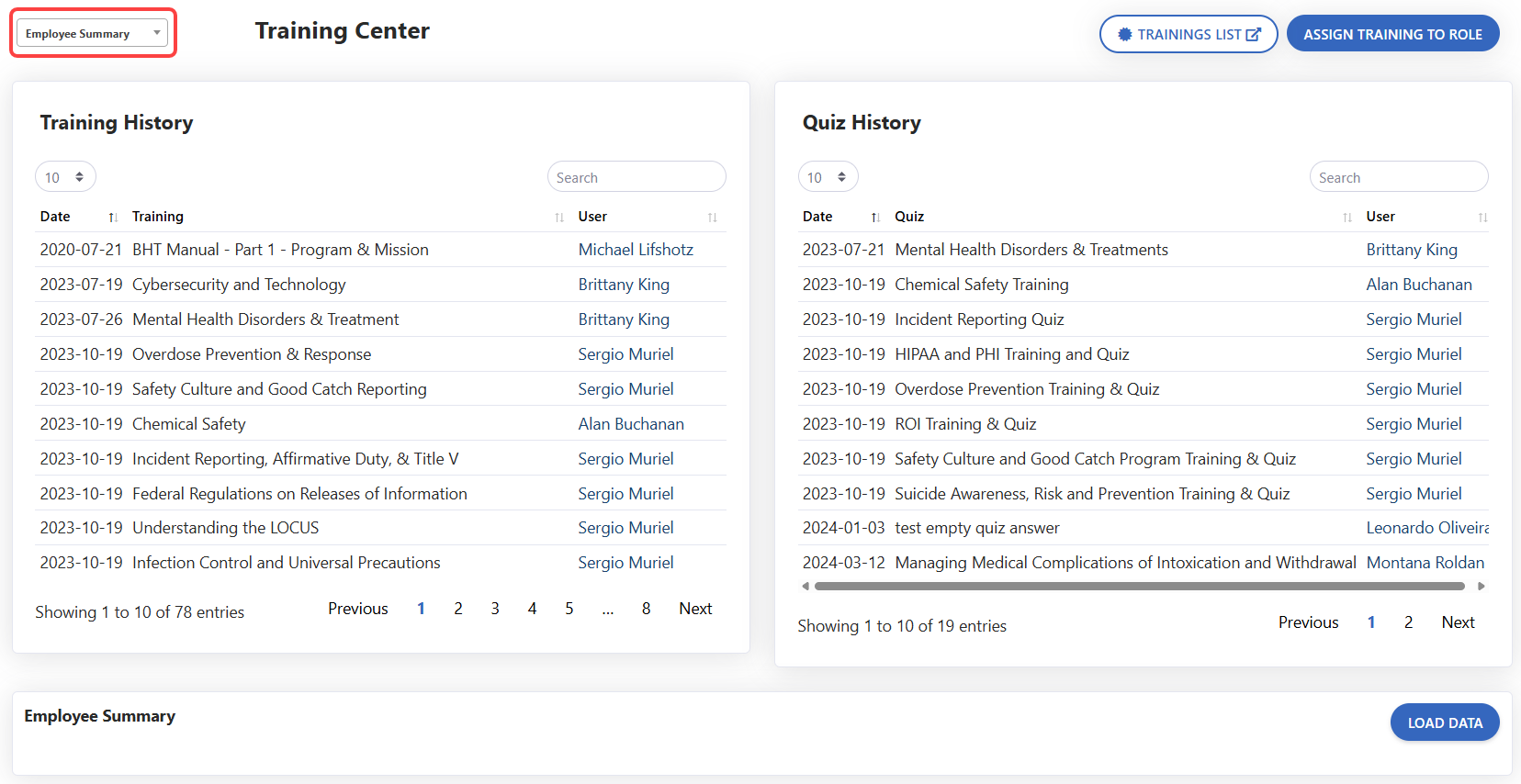Click sort icon beside Training column header
This screenshot has width=1521, height=784.
(x=559, y=218)
